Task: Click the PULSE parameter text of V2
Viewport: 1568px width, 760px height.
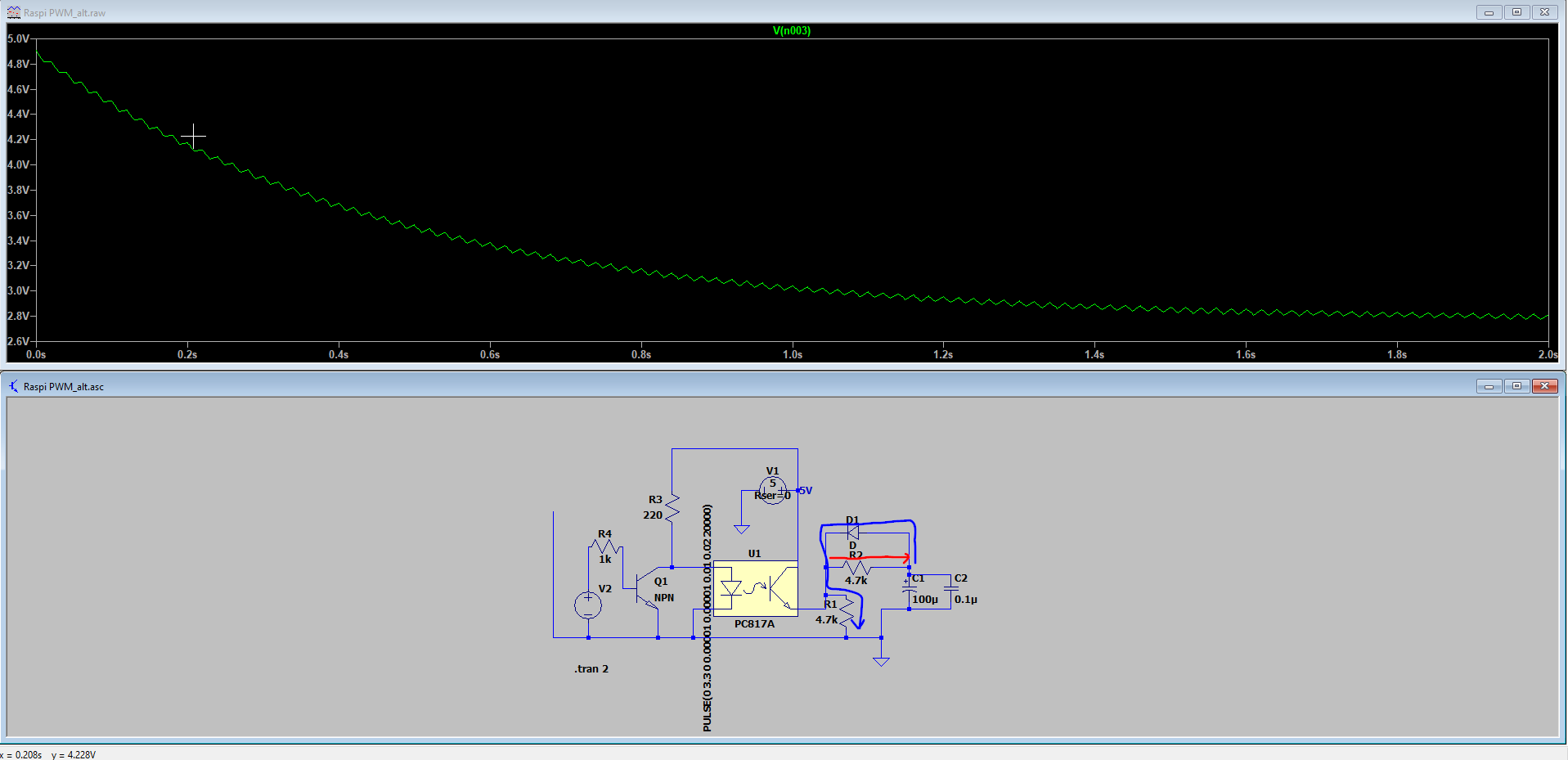Action: (x=708, y=618)
